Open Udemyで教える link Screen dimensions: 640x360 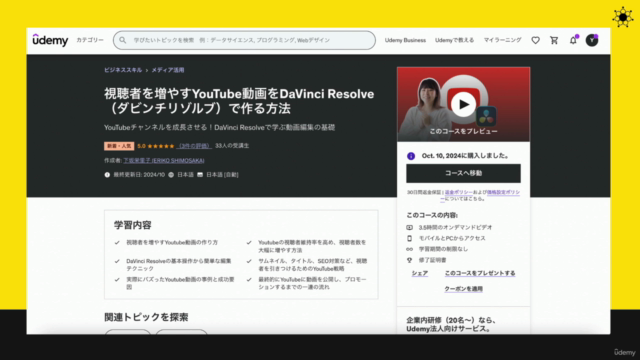(x=454, y=40)
